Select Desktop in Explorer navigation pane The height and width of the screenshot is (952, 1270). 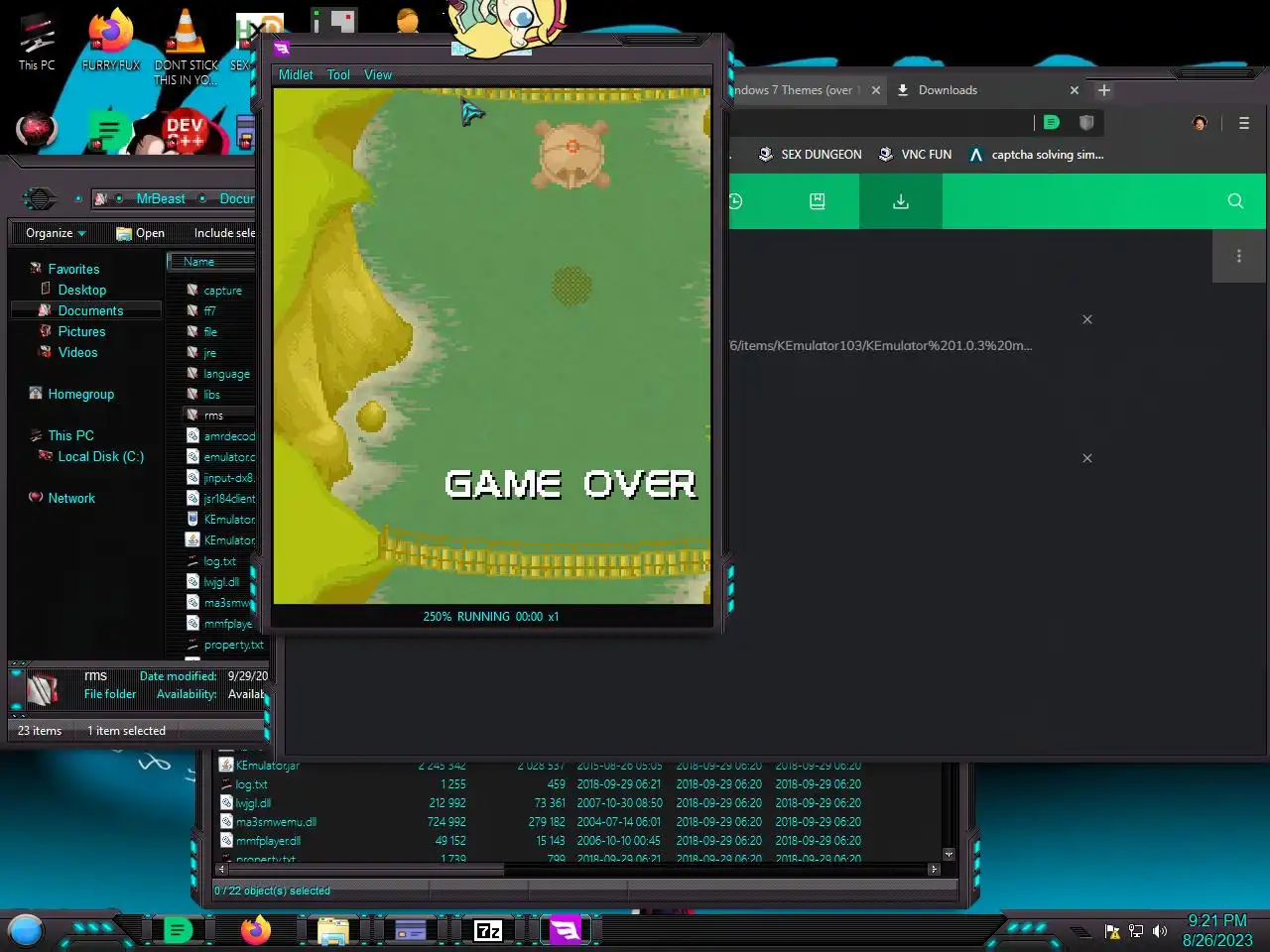(x=81, y=290)
